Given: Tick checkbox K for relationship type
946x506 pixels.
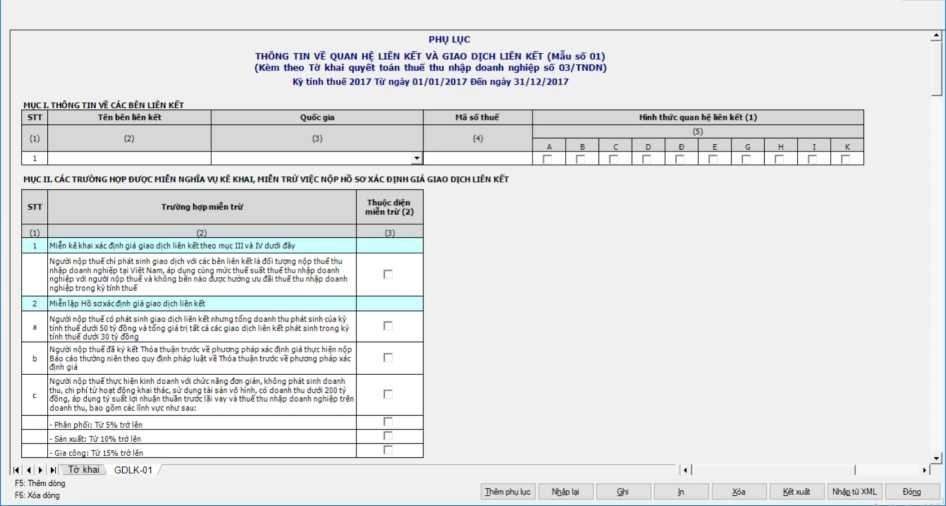Looking at the screenshot, I should tap(845, 158).
